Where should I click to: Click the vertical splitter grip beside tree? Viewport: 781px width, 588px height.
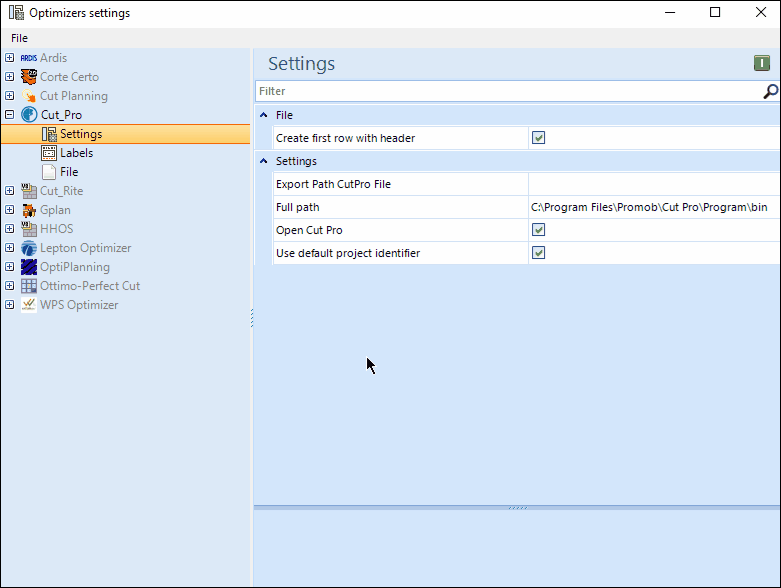click(x=252, y=318)
